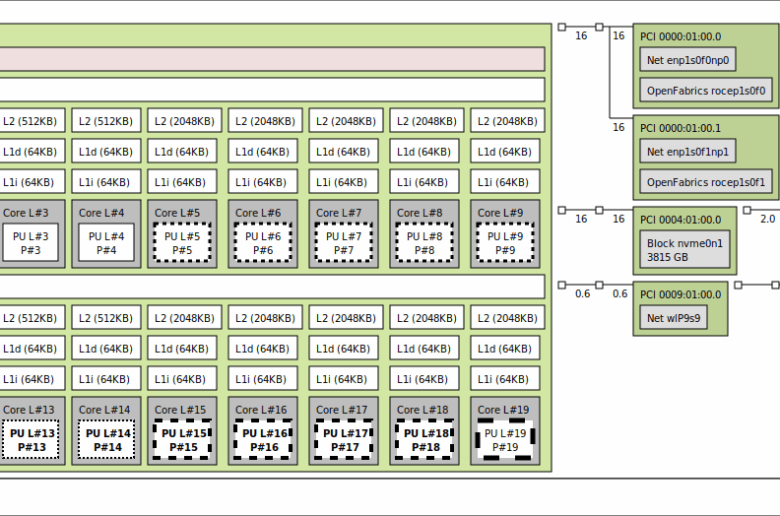This screenshot has width=780, height=516.
Task: Click the PCI 0009:01:00.0 label
Action: pos(680,294)
